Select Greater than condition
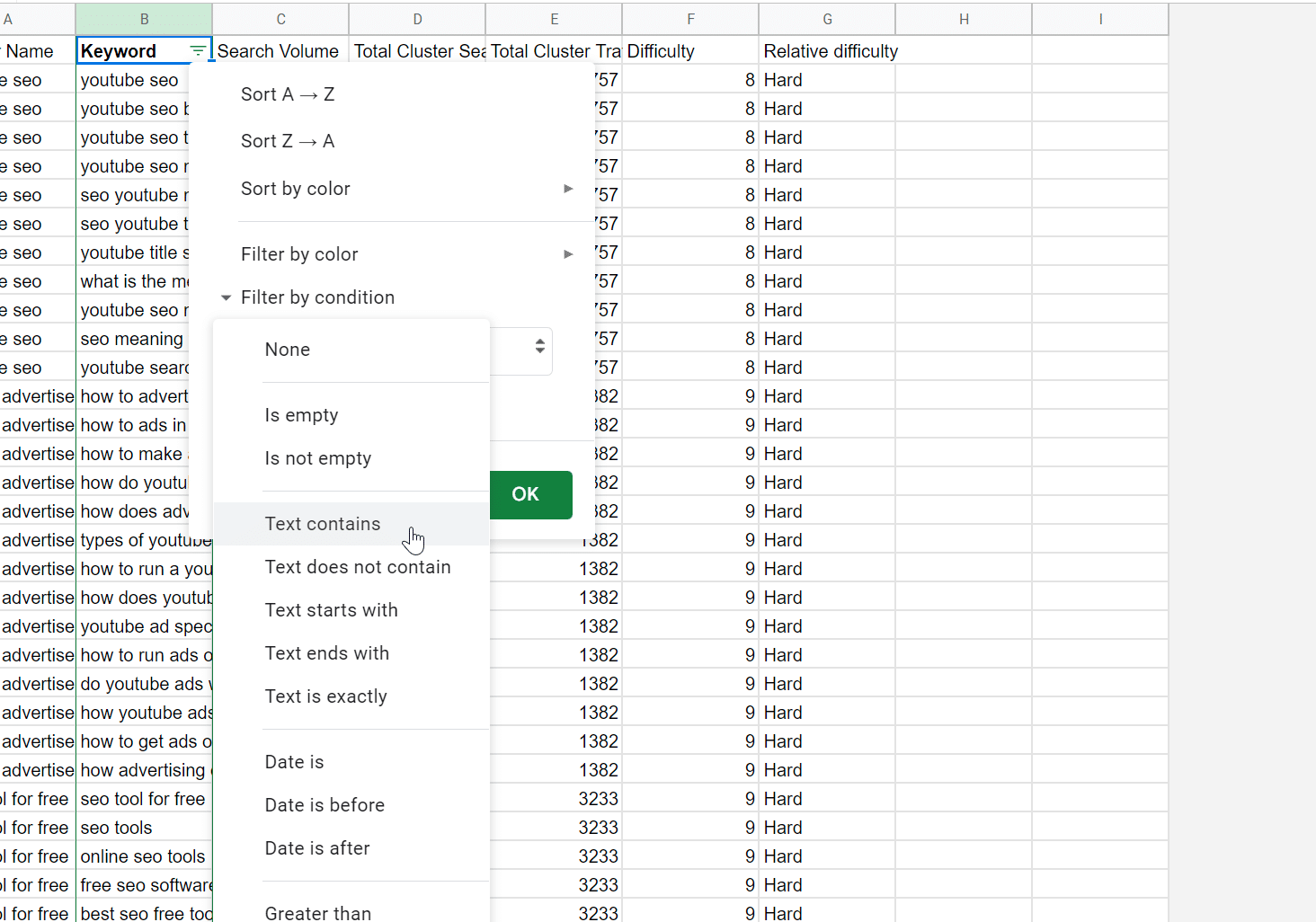Viewport: 1316px width, 922px height. pyautogui.click(x=351, y=909)
